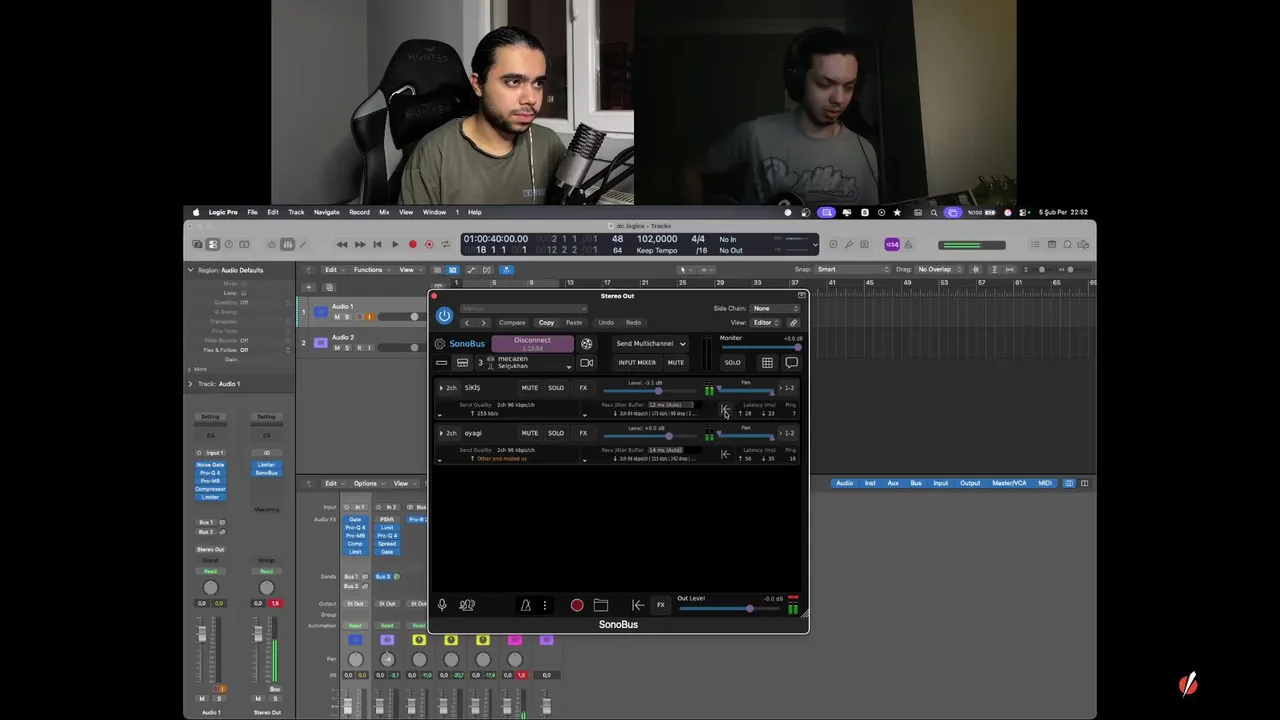Select the Aux mixer filter tab
The height and width of the screenshot is (720, 1280).
[x=892, y=483]
